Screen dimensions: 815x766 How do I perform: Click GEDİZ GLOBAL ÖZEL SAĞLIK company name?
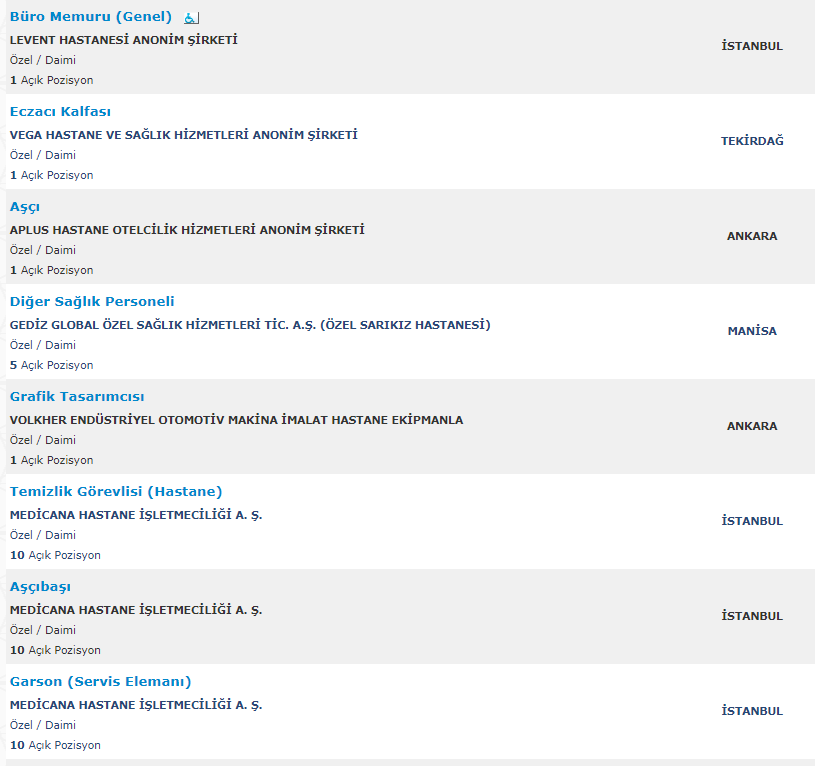[250, 325]
